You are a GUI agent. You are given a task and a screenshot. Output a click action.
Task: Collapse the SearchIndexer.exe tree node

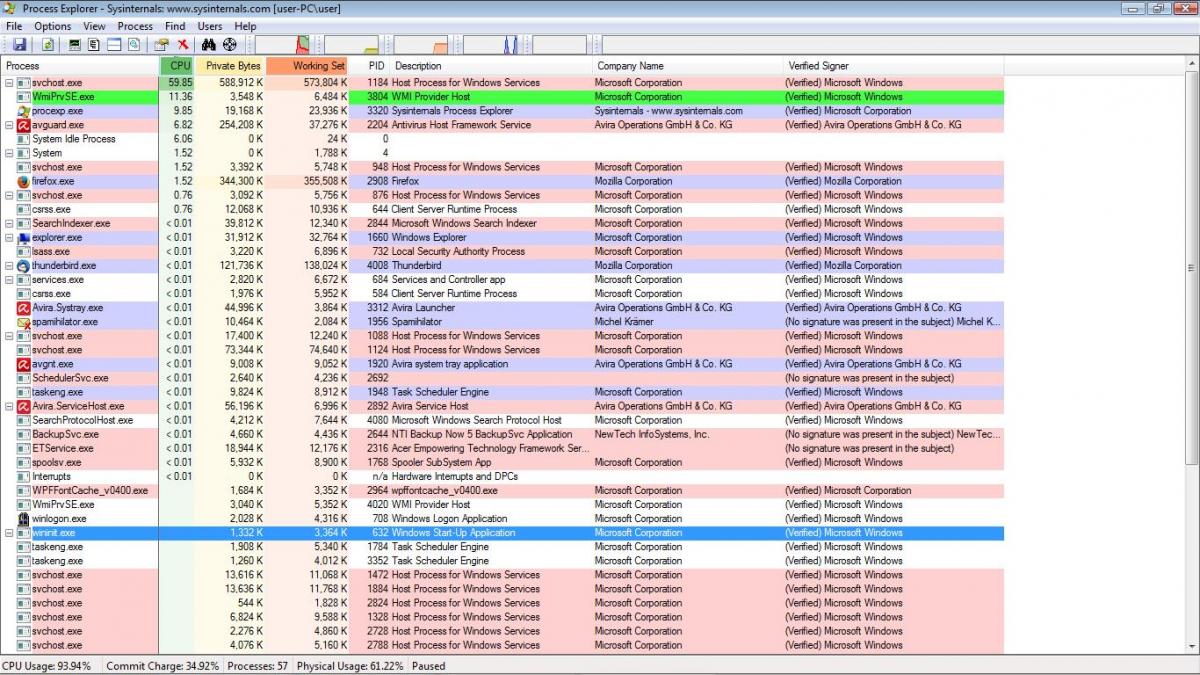click(x=9, y=224)
